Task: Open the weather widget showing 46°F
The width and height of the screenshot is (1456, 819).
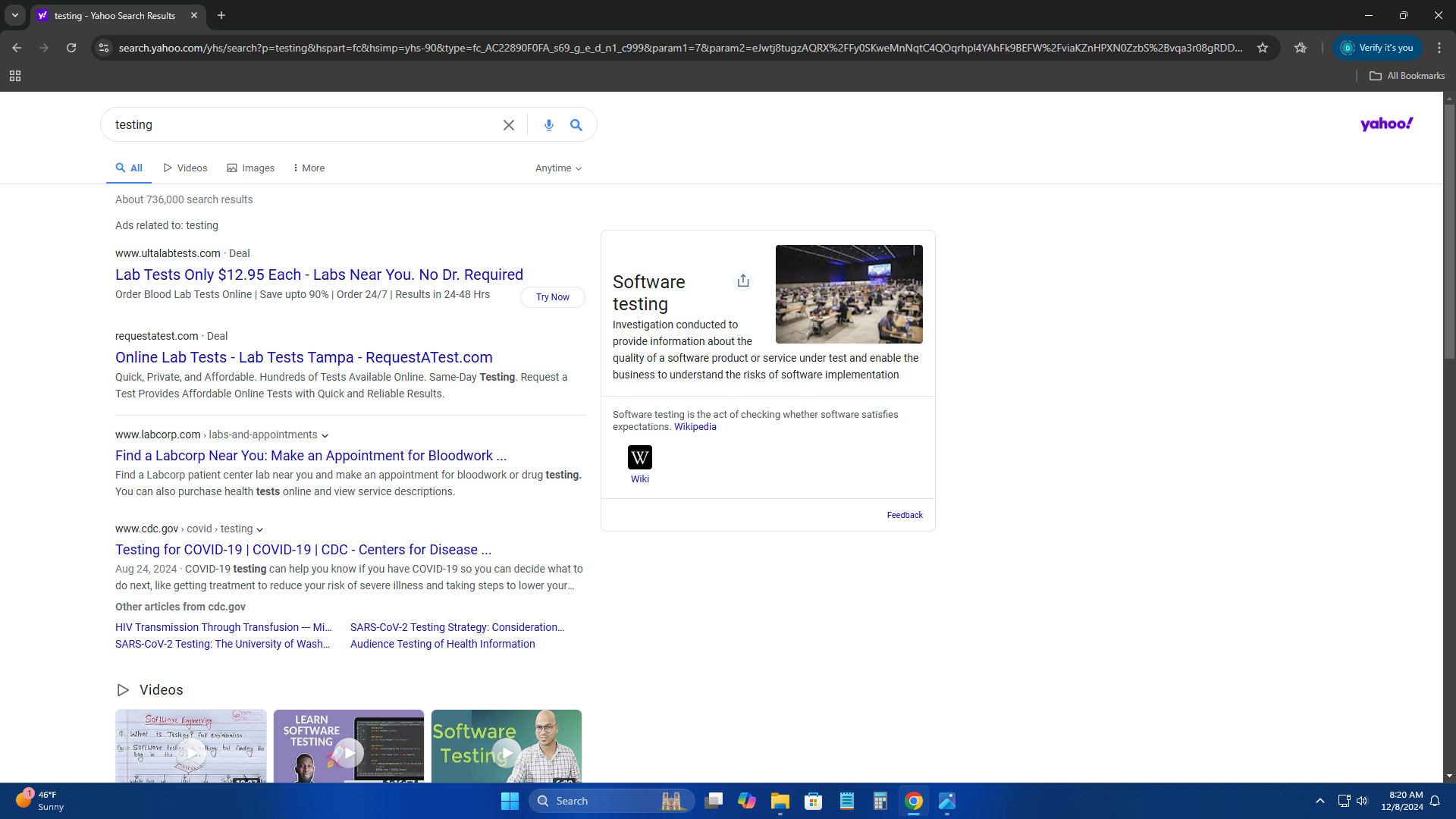Action: pos(39,801)
